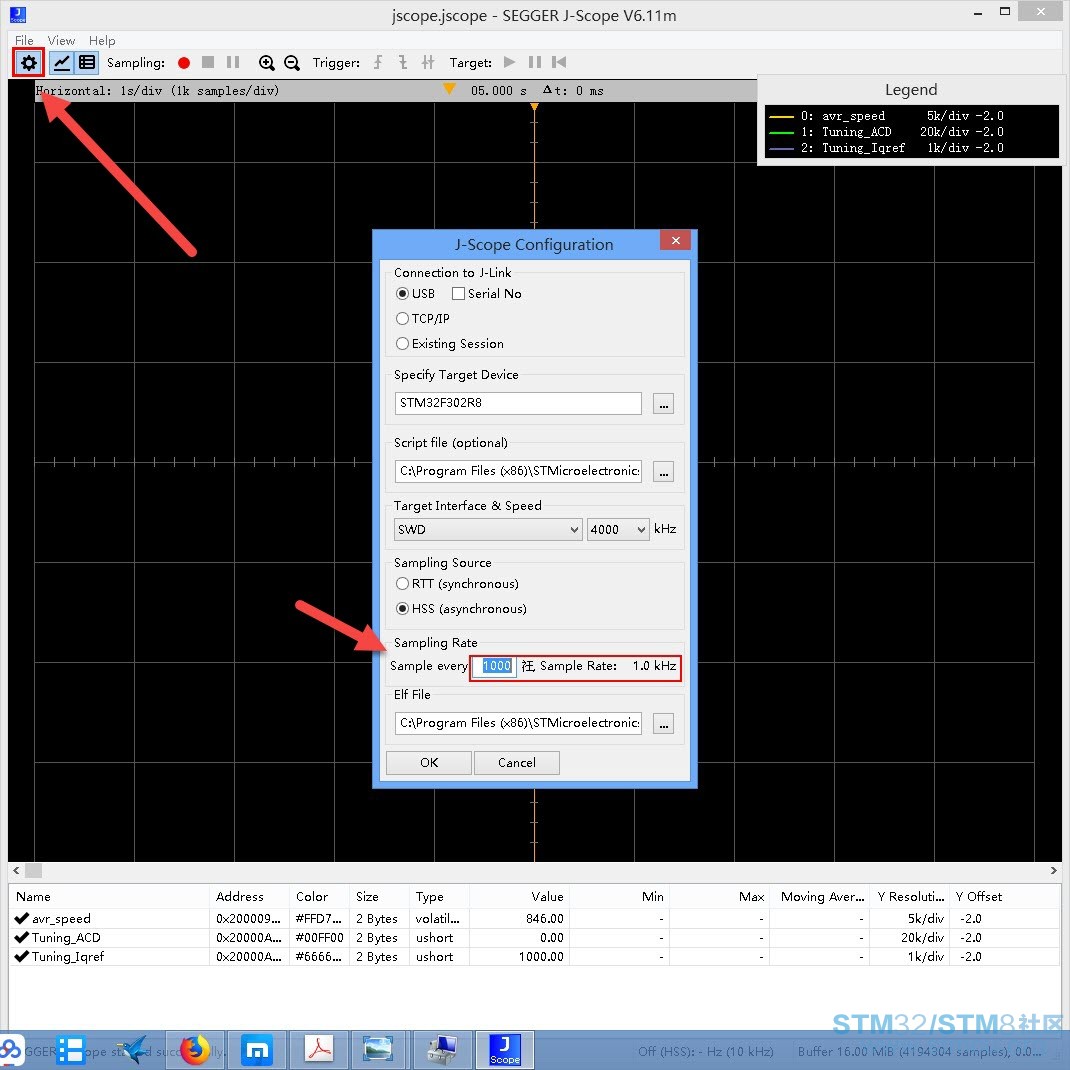Enable the Serial No checkbox
This screenshot has width=1070, height=1070.
(459, 293)
